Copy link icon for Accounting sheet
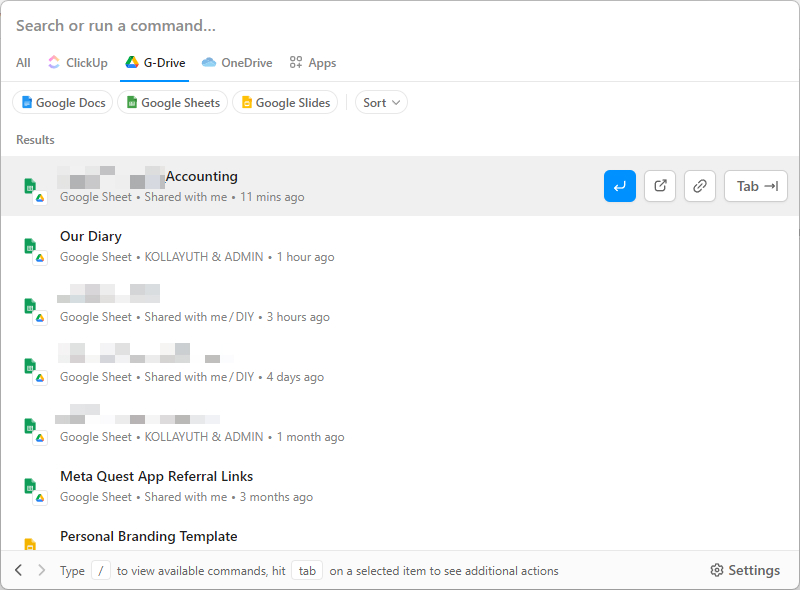 (x=700, y=186)
